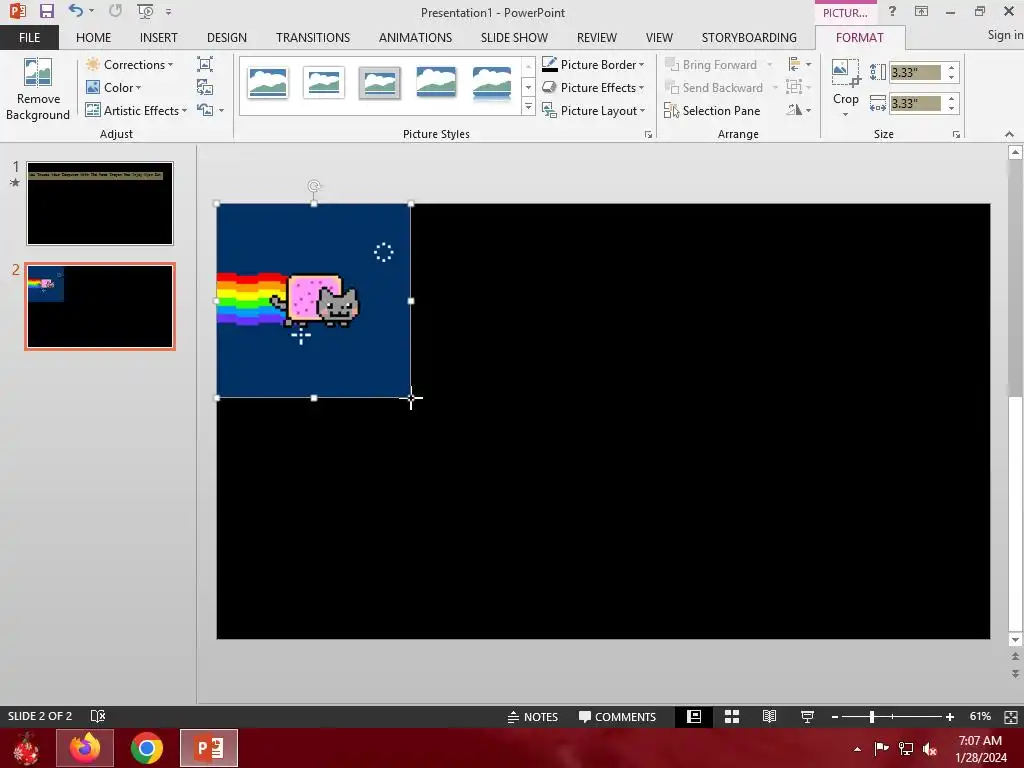Click the Change Picture icon
The height and width of the screenshot is (768, 1024).
click(205, 88)
